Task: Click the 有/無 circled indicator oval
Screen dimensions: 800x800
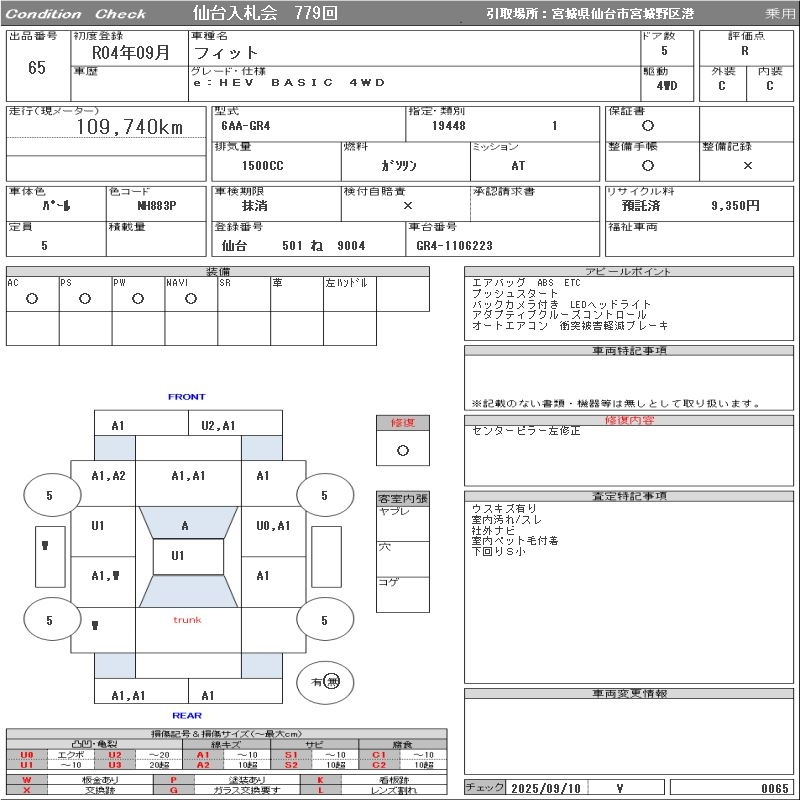Action: coord(325,681)
